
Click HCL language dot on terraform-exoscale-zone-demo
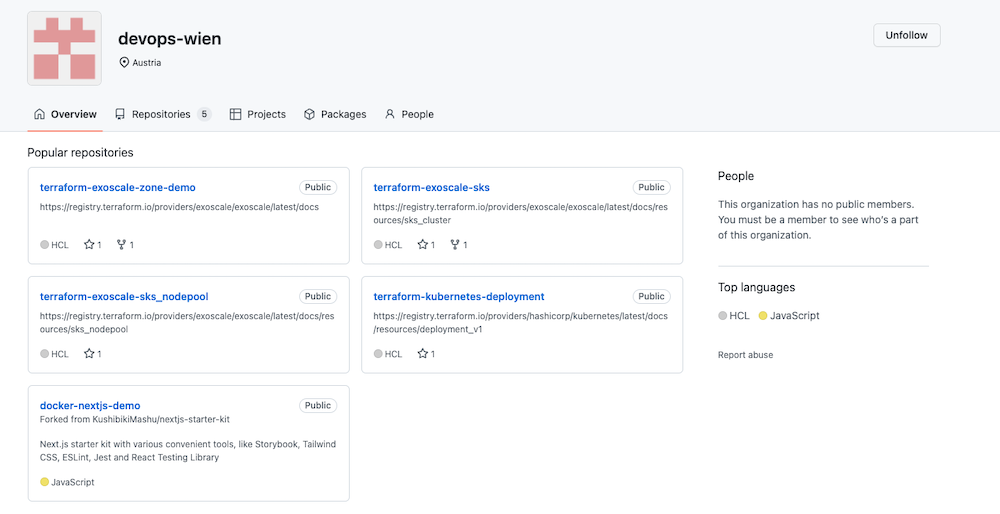[45, 244]
